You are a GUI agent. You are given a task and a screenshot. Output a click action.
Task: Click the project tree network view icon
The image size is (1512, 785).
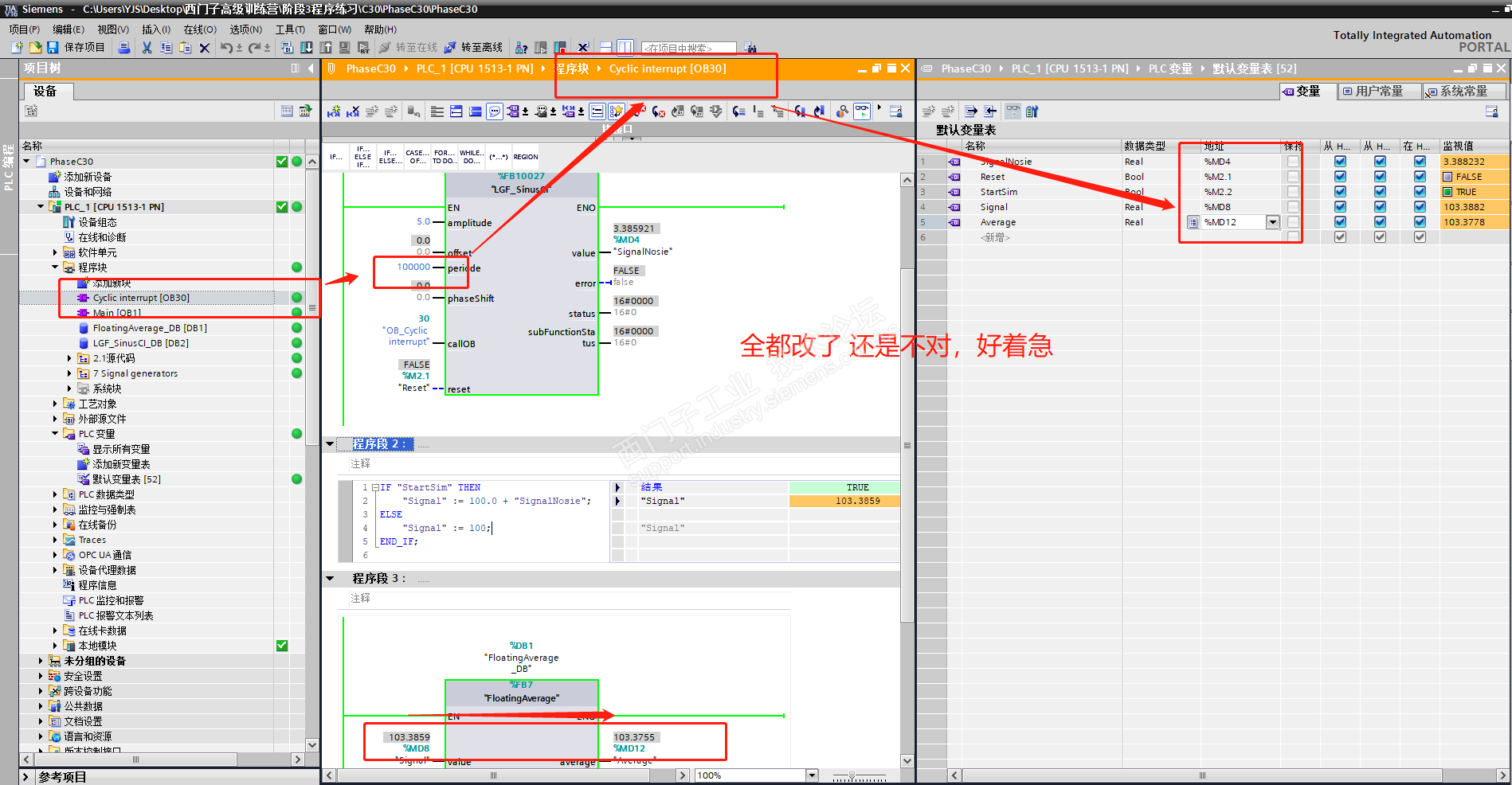pyautogui.click(x=306, y=111)
